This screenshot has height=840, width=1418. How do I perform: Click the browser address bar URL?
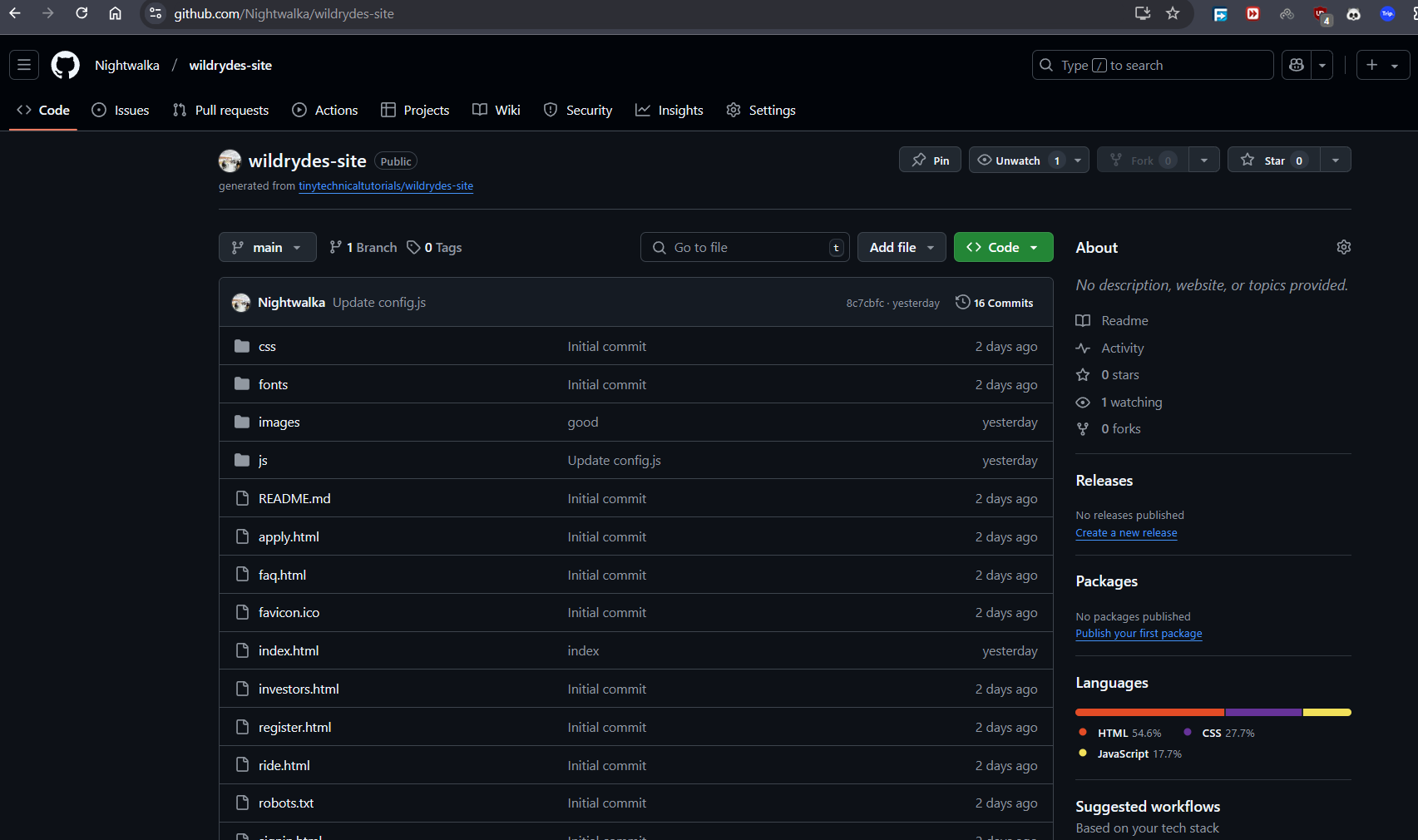284,13
